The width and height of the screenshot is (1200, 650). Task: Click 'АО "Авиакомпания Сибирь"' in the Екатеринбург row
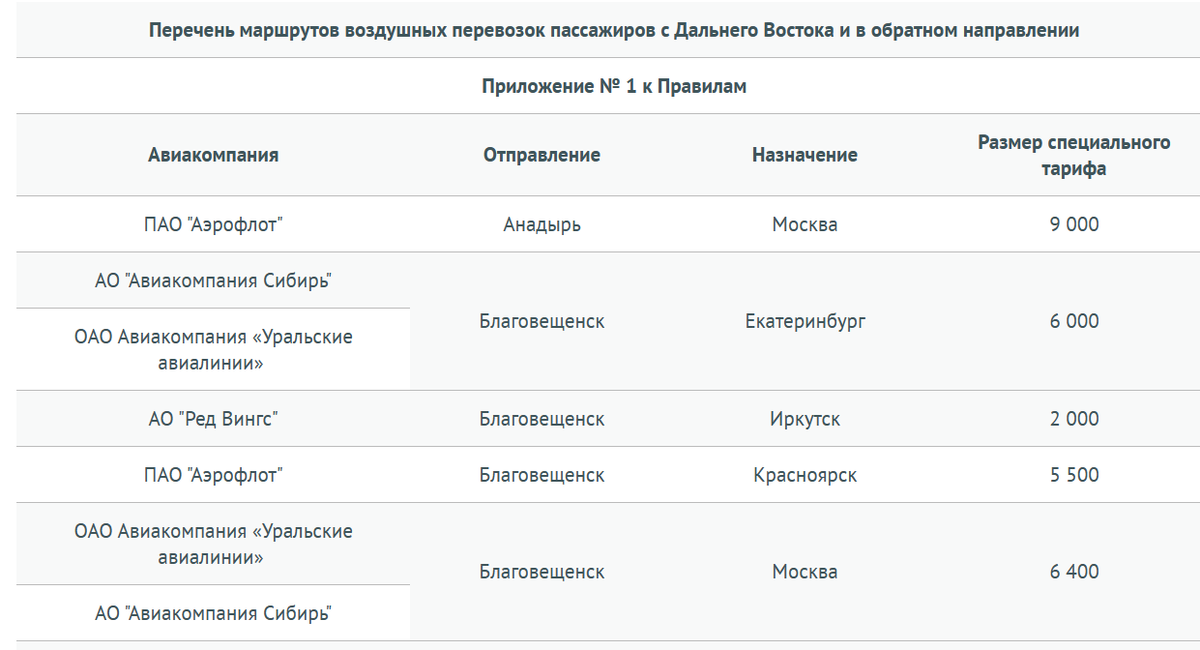tap(213, 281)
